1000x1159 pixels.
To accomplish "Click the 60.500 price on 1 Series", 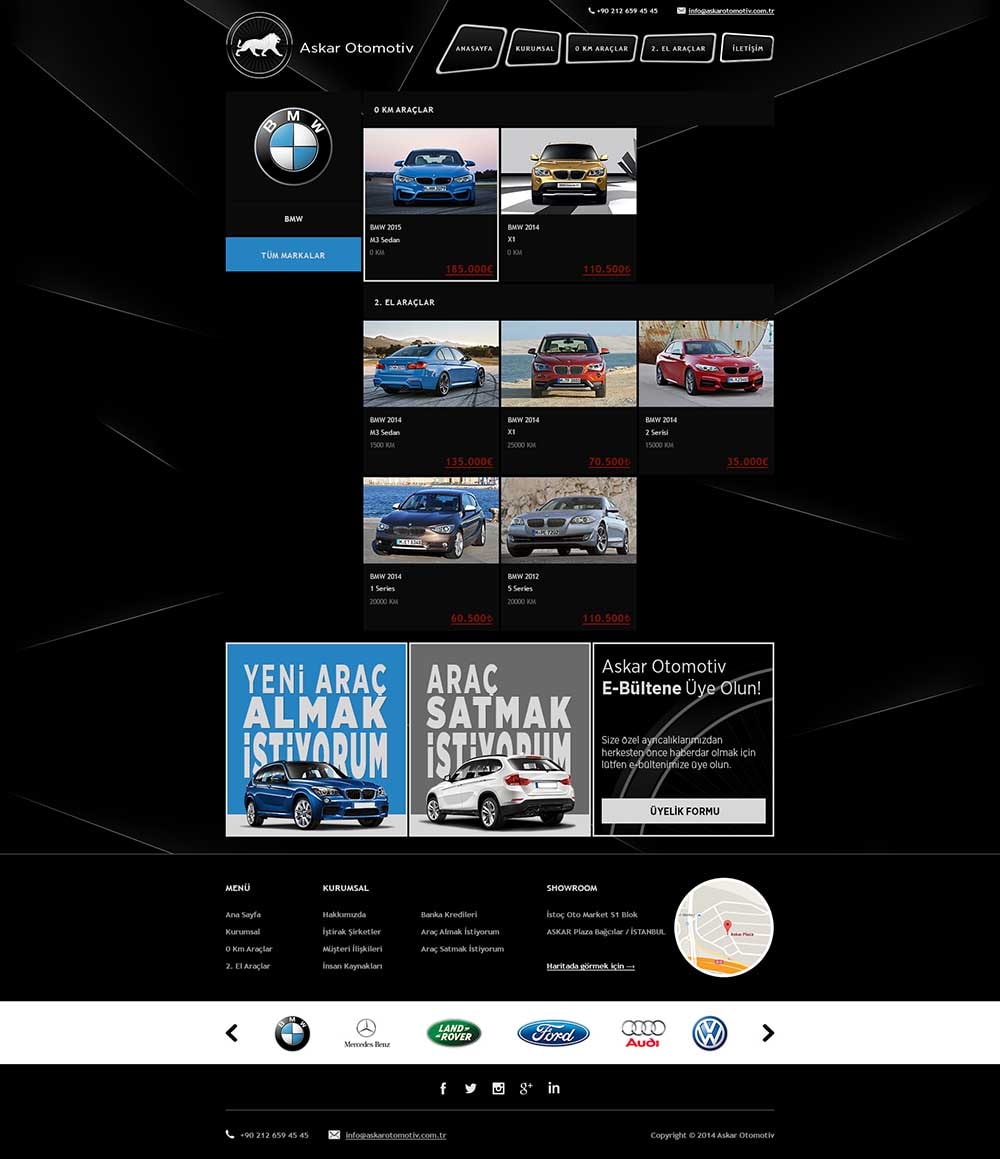I will pos(472,619).
